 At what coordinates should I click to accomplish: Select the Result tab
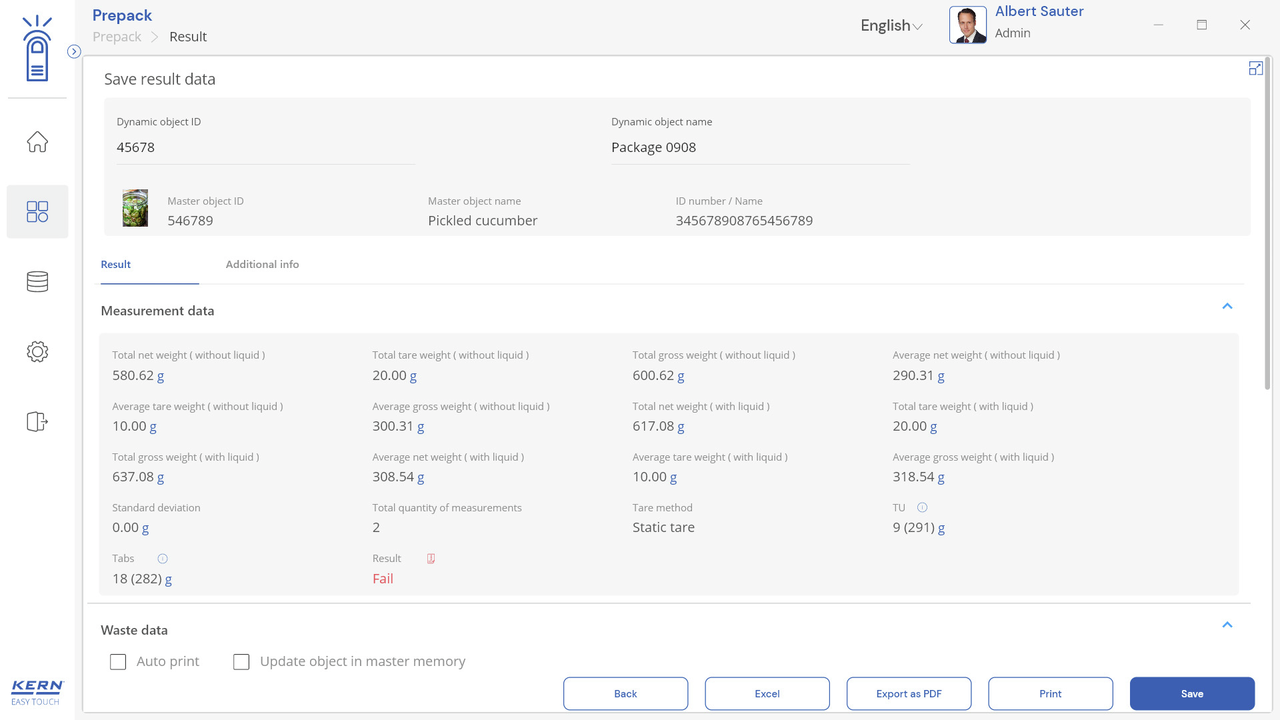click(116, 265)
